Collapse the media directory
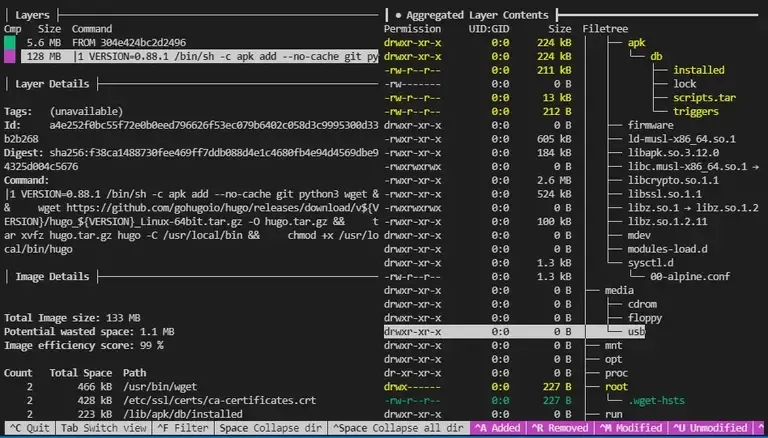Viewport: 768px width, 438px height. point(619,289)
